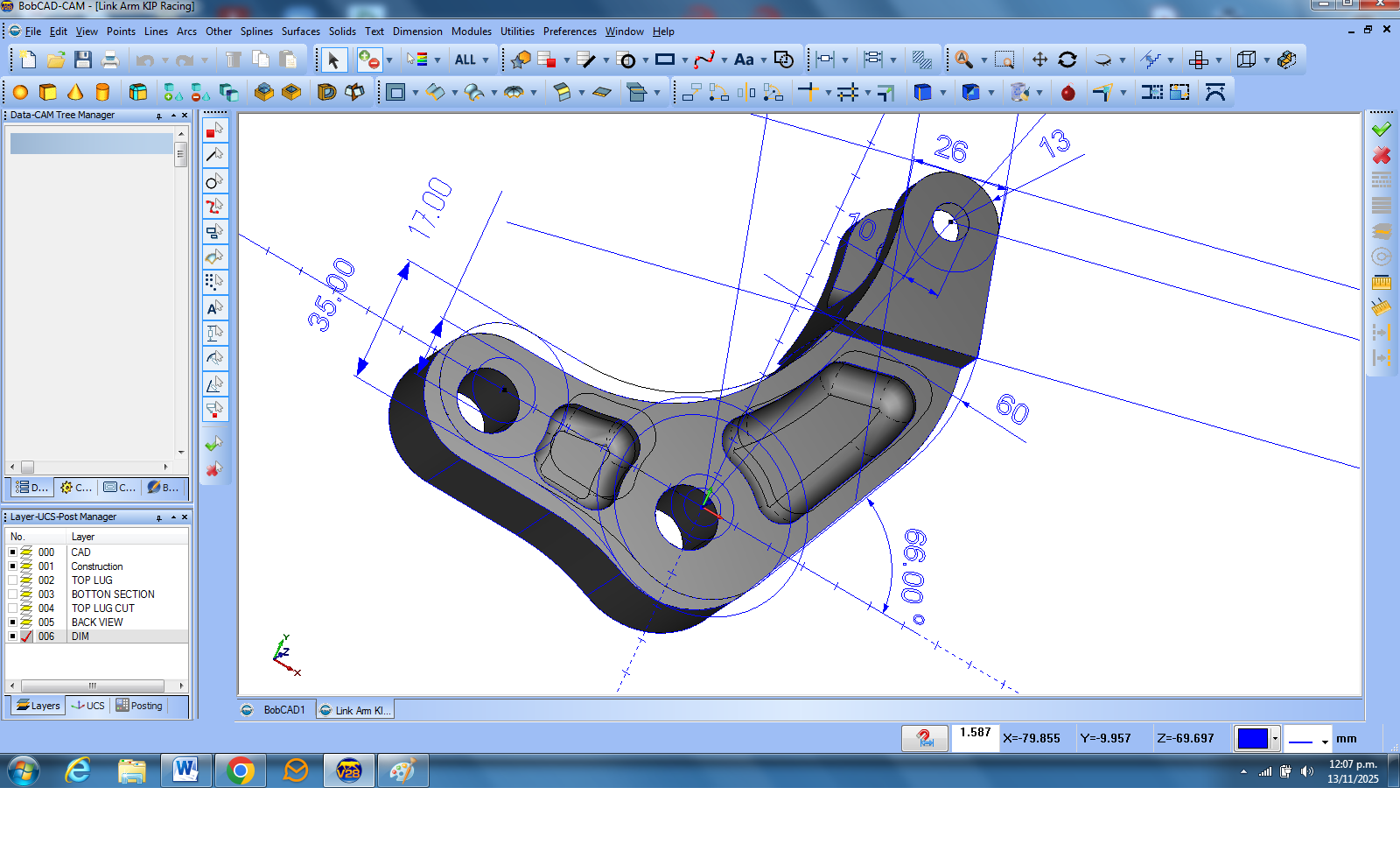1400x858 pixels.
Task: Click the red X cancel icon at right
Action: [1382, 155]
